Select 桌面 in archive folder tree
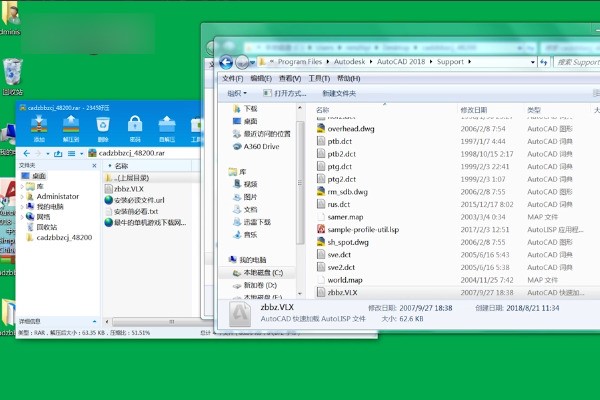600x400 pixels. (34, 176)
